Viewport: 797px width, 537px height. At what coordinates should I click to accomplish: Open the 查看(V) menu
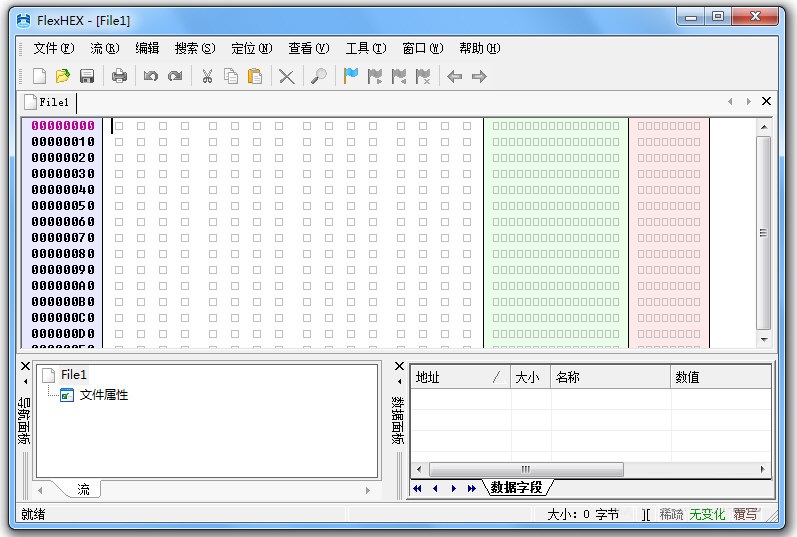click(x=309, y=48)
